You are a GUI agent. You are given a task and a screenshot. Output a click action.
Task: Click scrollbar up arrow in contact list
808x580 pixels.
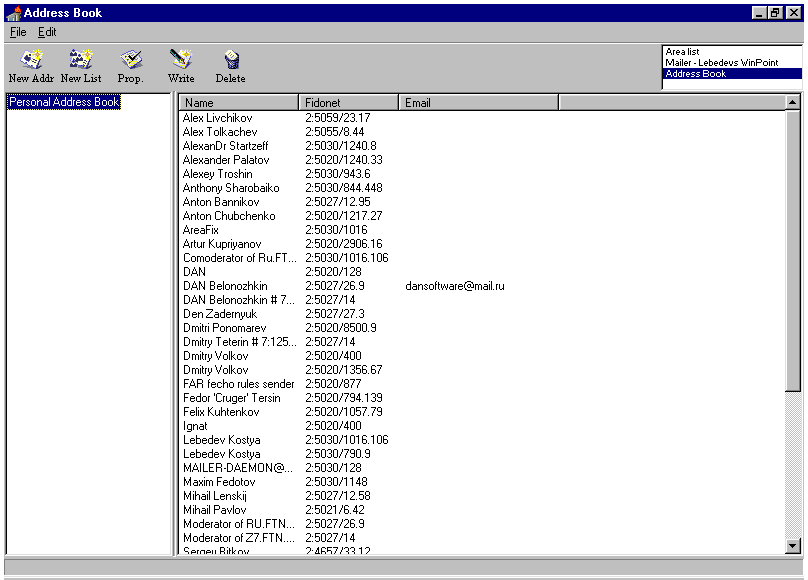pos(793,102)
